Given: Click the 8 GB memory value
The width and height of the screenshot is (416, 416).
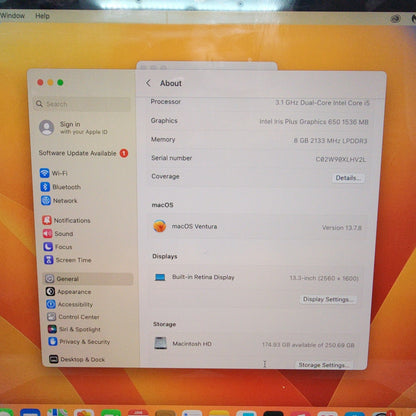Looking at the screenshot, I should point(330,141).
